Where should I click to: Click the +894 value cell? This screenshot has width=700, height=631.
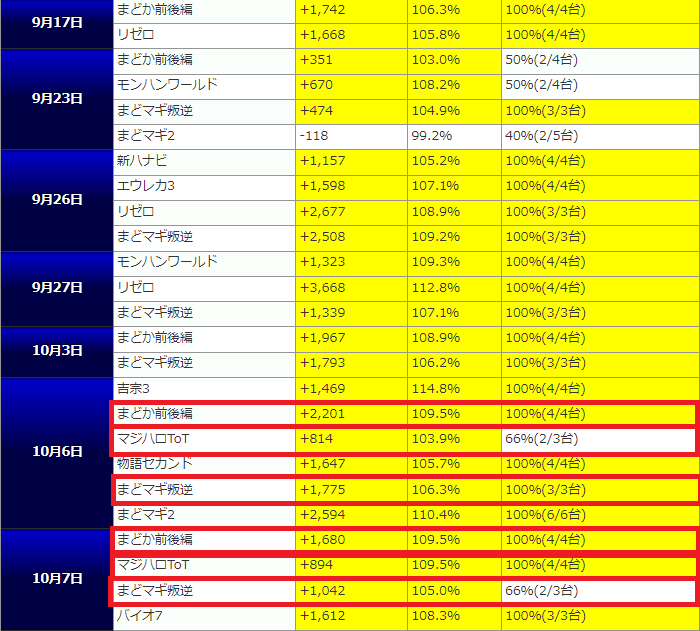[351, 566]
